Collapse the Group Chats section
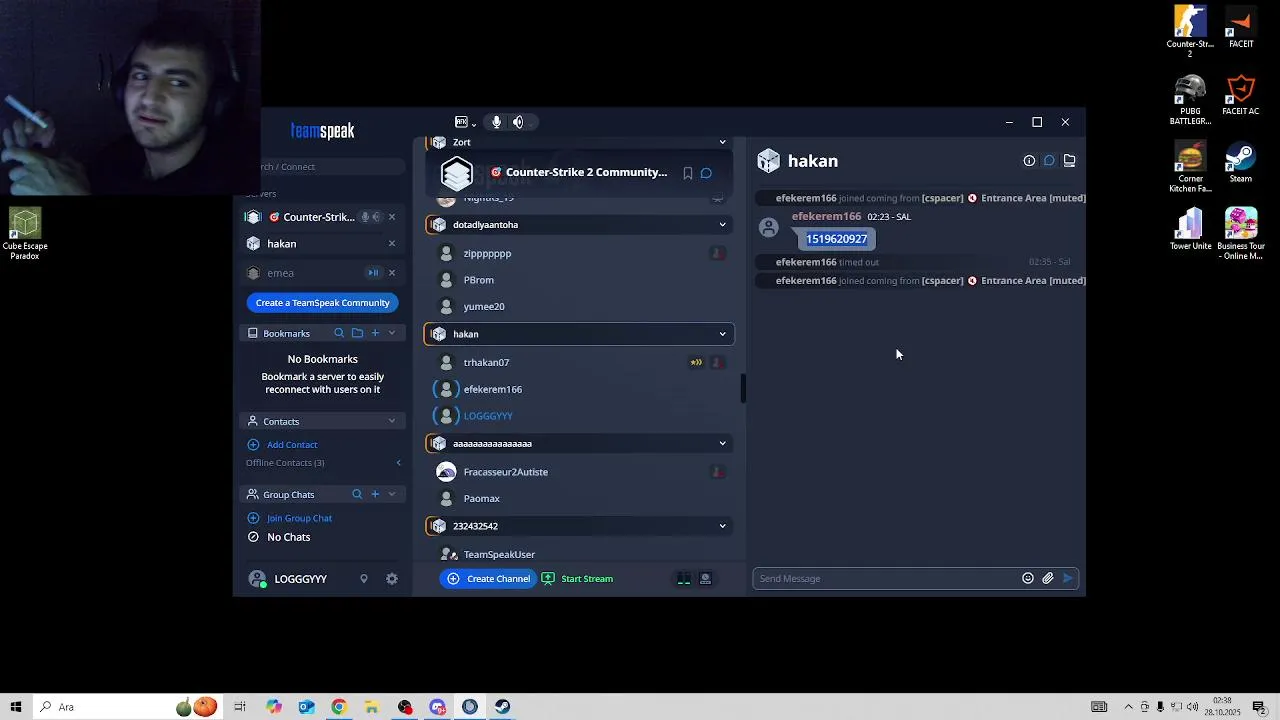 tap(391, 494)
